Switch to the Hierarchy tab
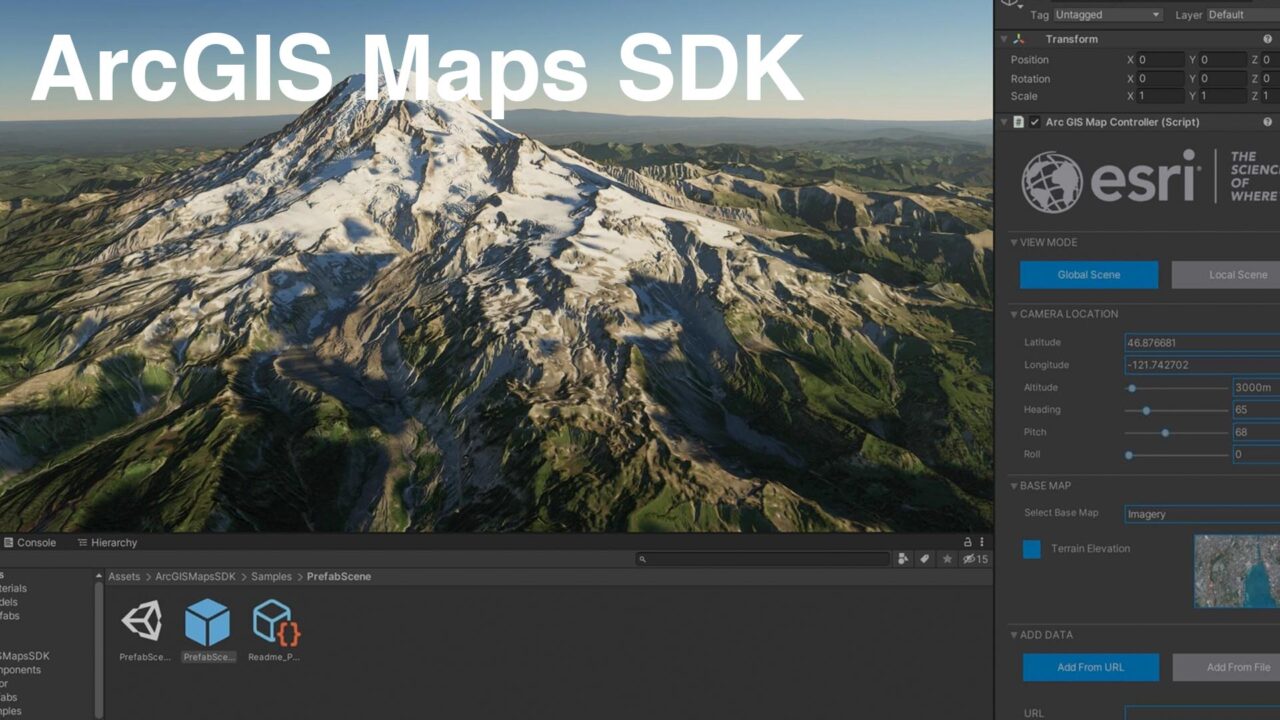This screenshot has height=720, width=1280. point(107,542)
